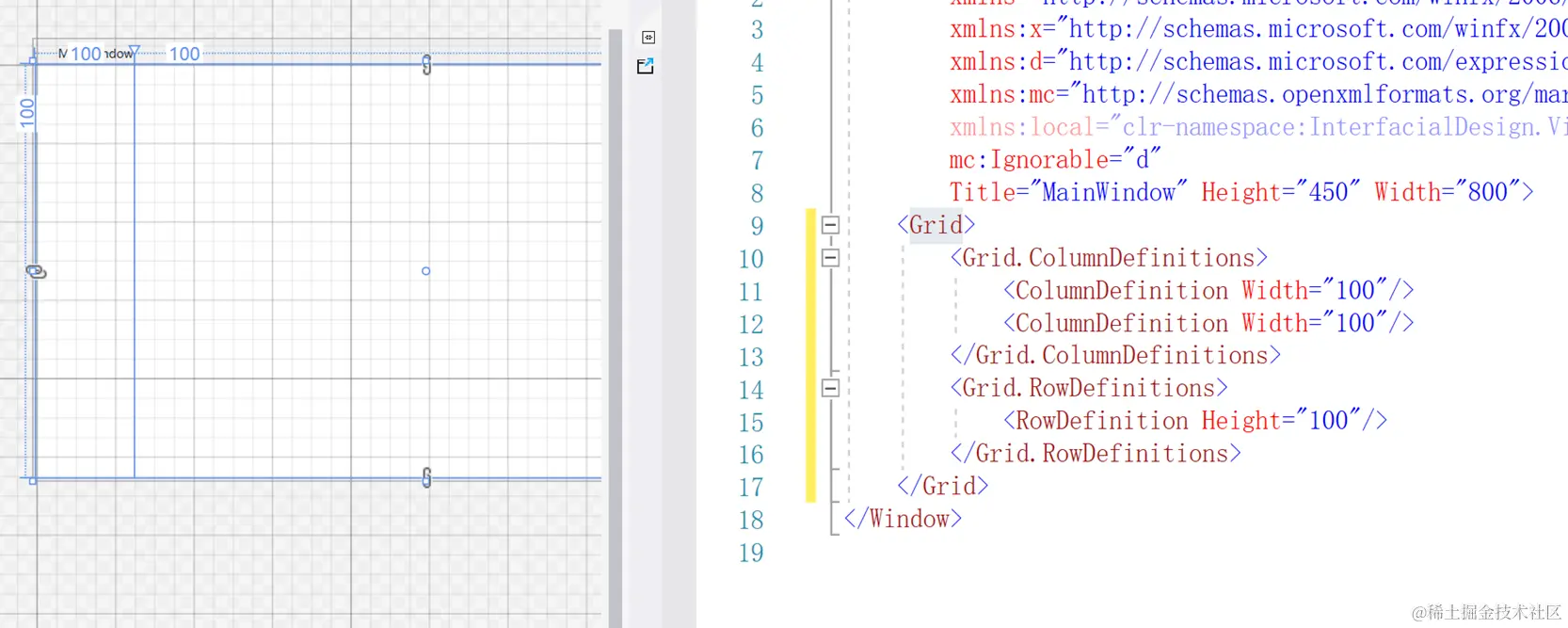Click the closing </Window> tag
This screenshot has height=628, width=1568.
(x=904, y=519)
